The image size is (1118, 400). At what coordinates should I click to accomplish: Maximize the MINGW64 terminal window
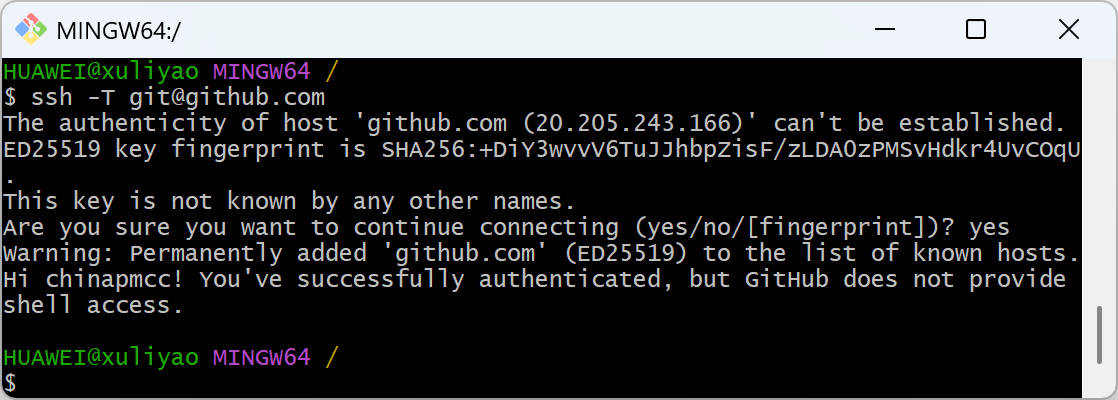tap(976, 29)
